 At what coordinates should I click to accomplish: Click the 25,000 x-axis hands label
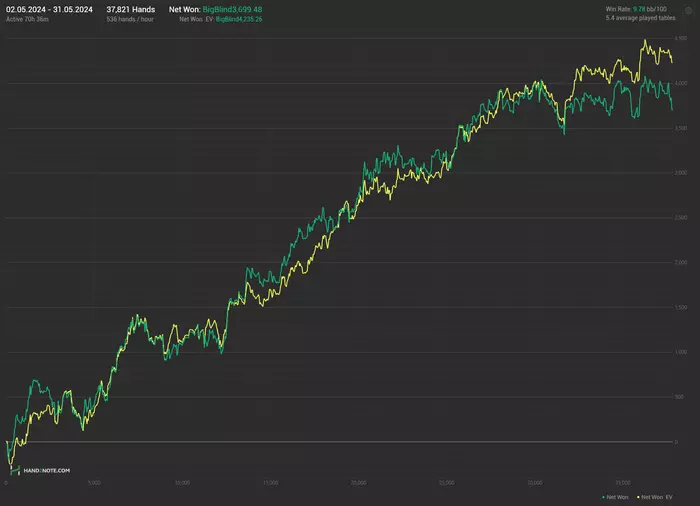pyautogui.click(x=446, y=483)
